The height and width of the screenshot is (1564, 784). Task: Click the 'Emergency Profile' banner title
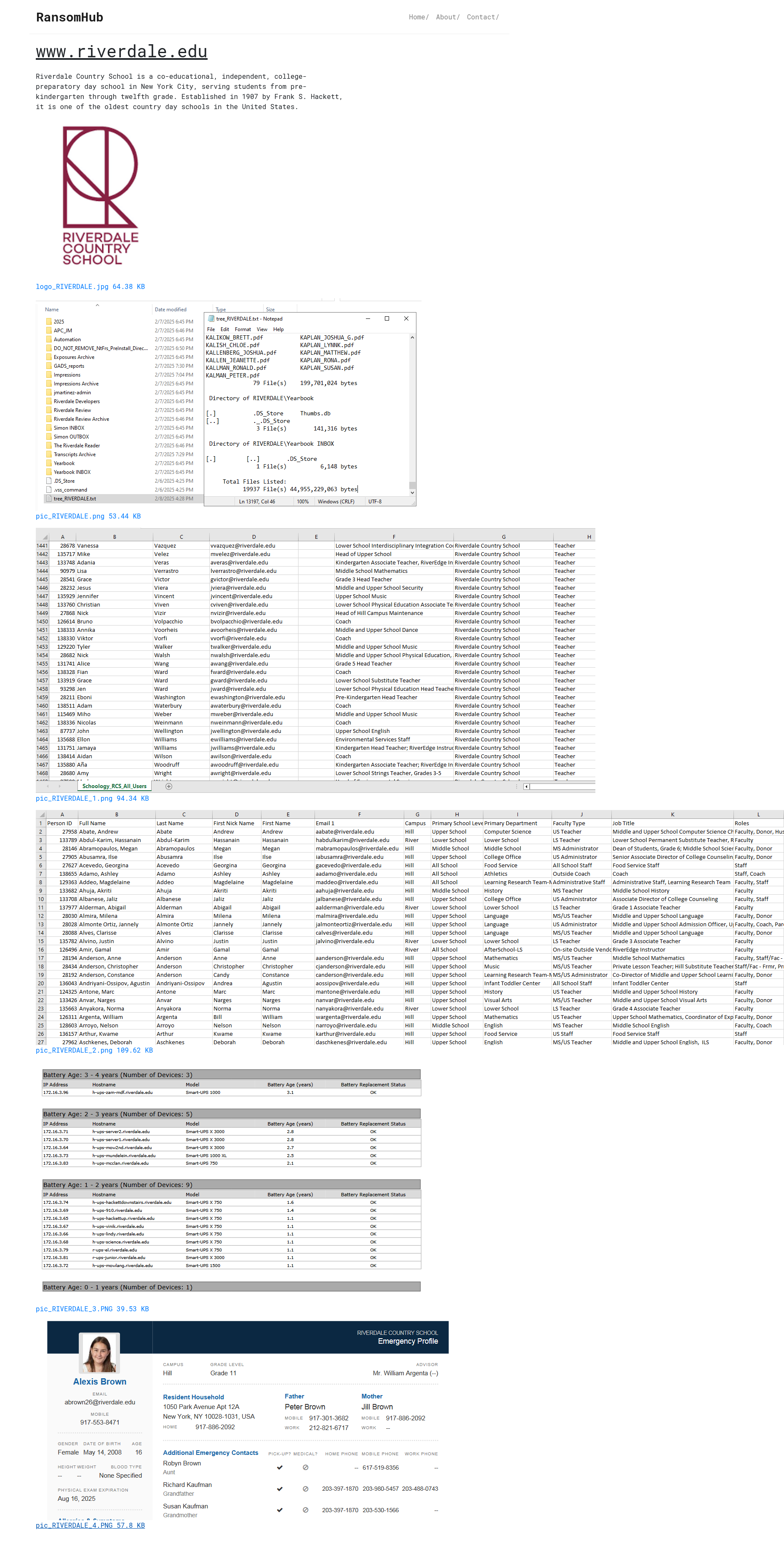[408, 1341]
